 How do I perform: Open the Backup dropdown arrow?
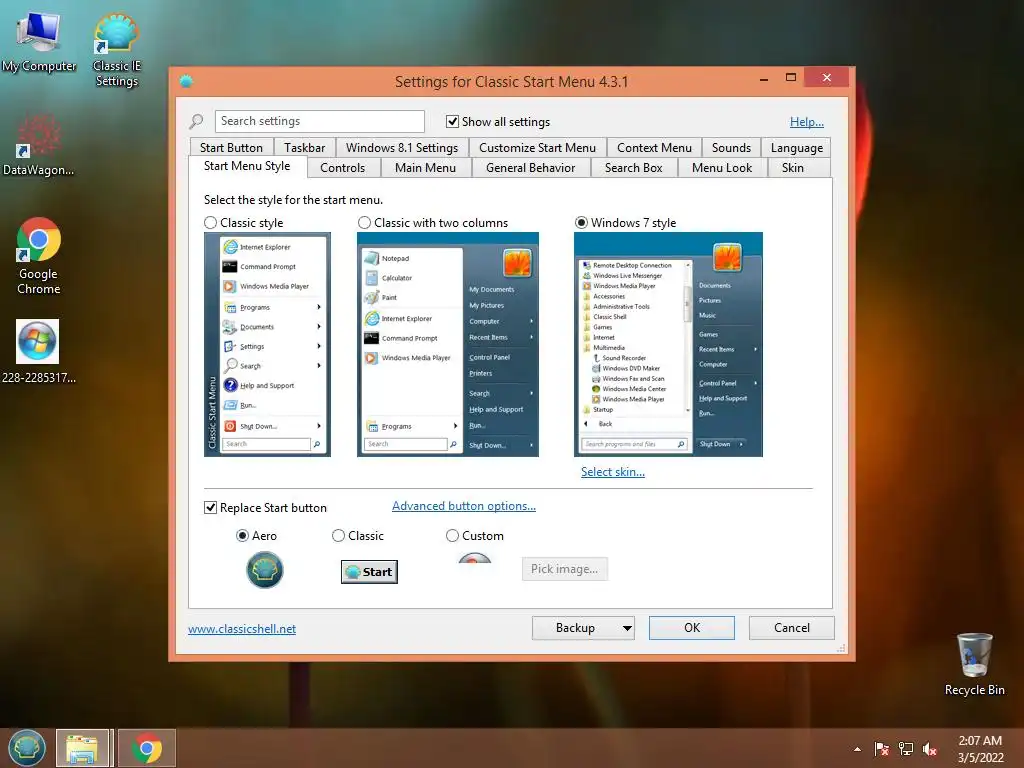click(627, 628)
